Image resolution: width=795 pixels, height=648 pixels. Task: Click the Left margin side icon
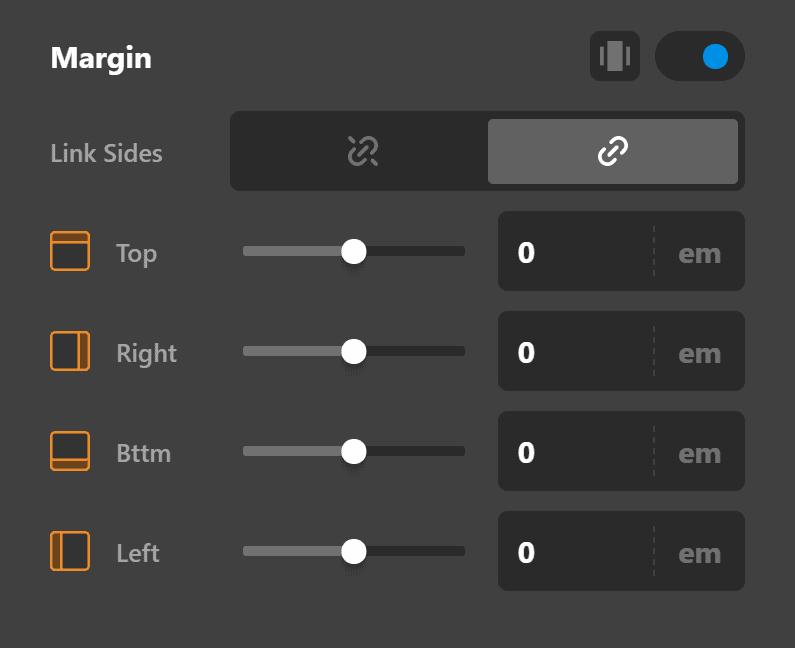click(x=70, y=551)
